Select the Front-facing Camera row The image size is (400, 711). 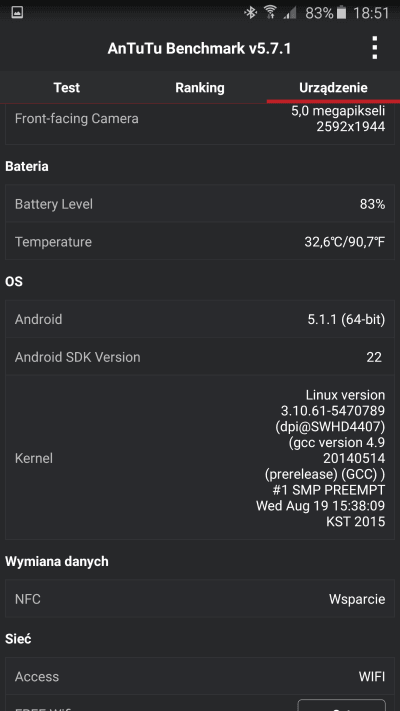point(200,124)
